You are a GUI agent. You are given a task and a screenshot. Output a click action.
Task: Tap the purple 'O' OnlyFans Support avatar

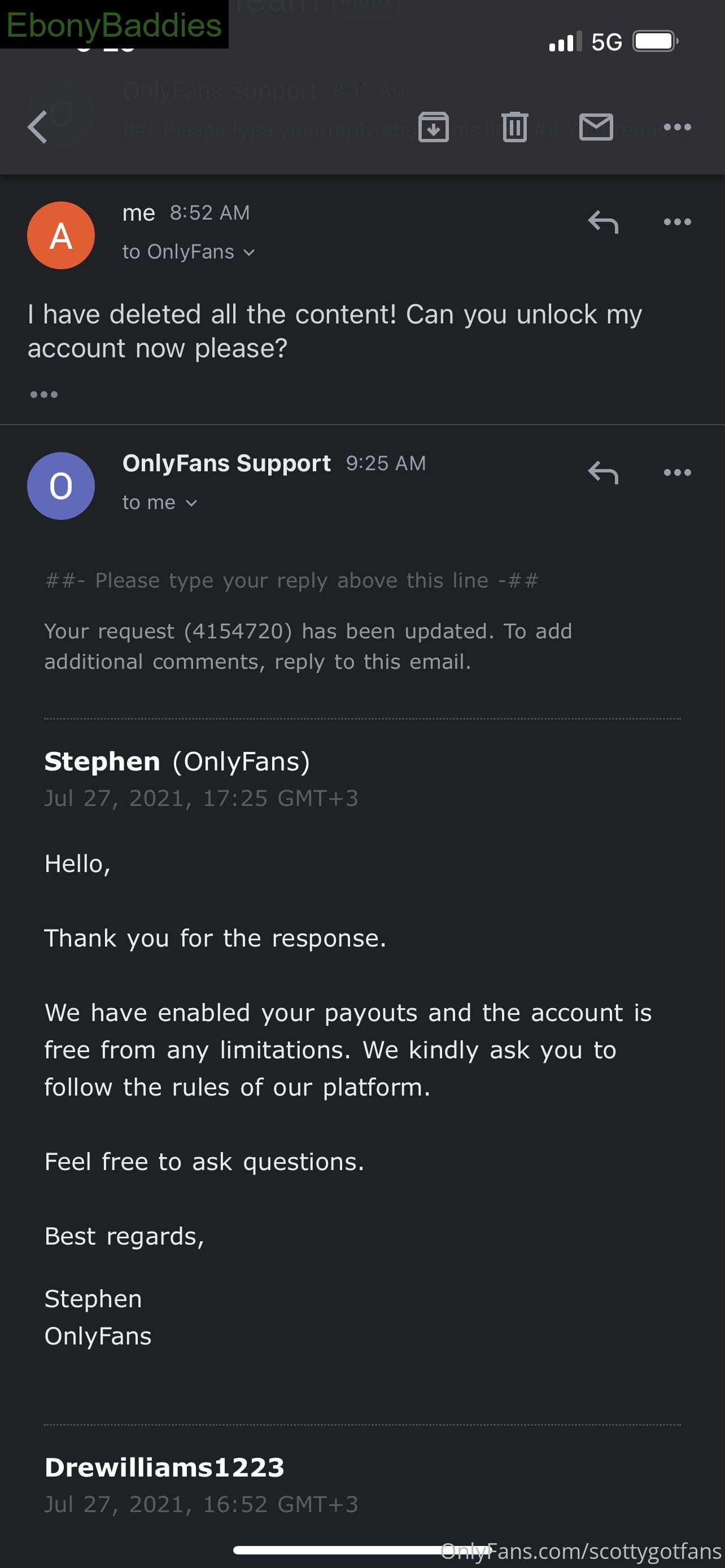point(61,486)
